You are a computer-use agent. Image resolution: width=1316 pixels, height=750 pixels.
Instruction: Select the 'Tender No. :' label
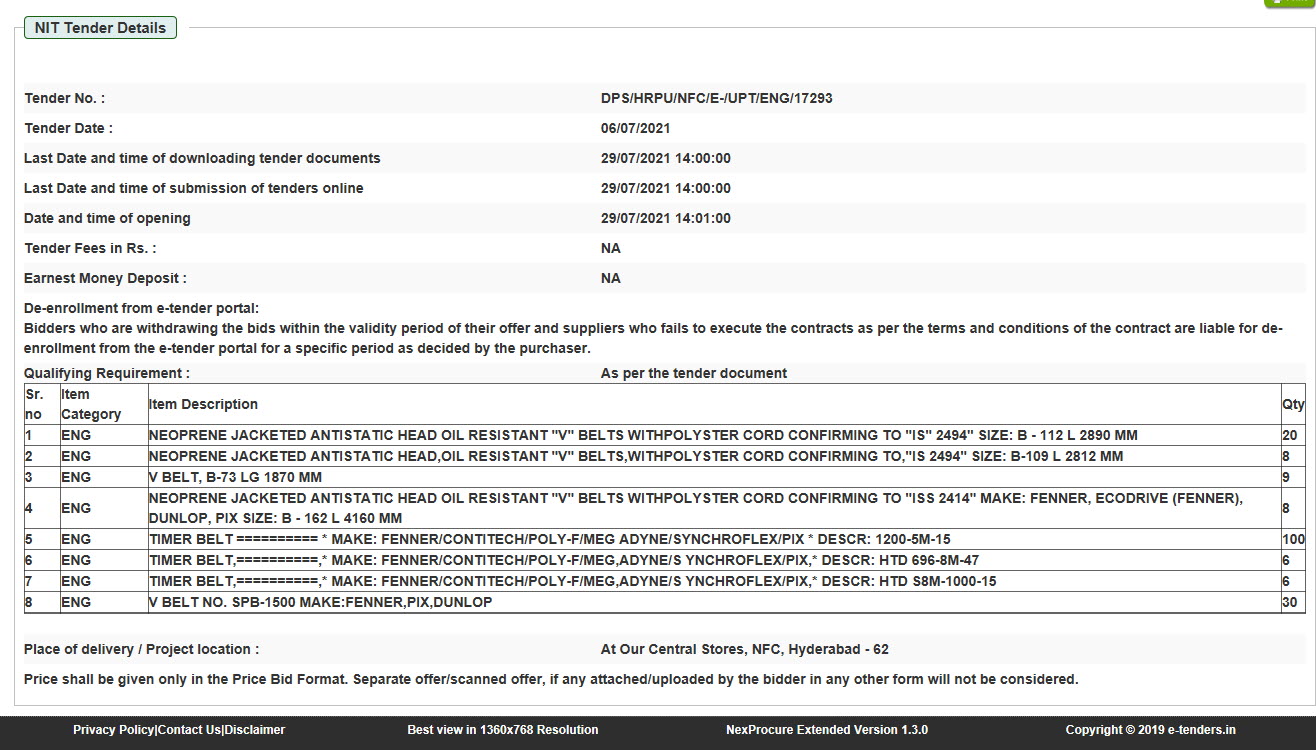[64, 98]
